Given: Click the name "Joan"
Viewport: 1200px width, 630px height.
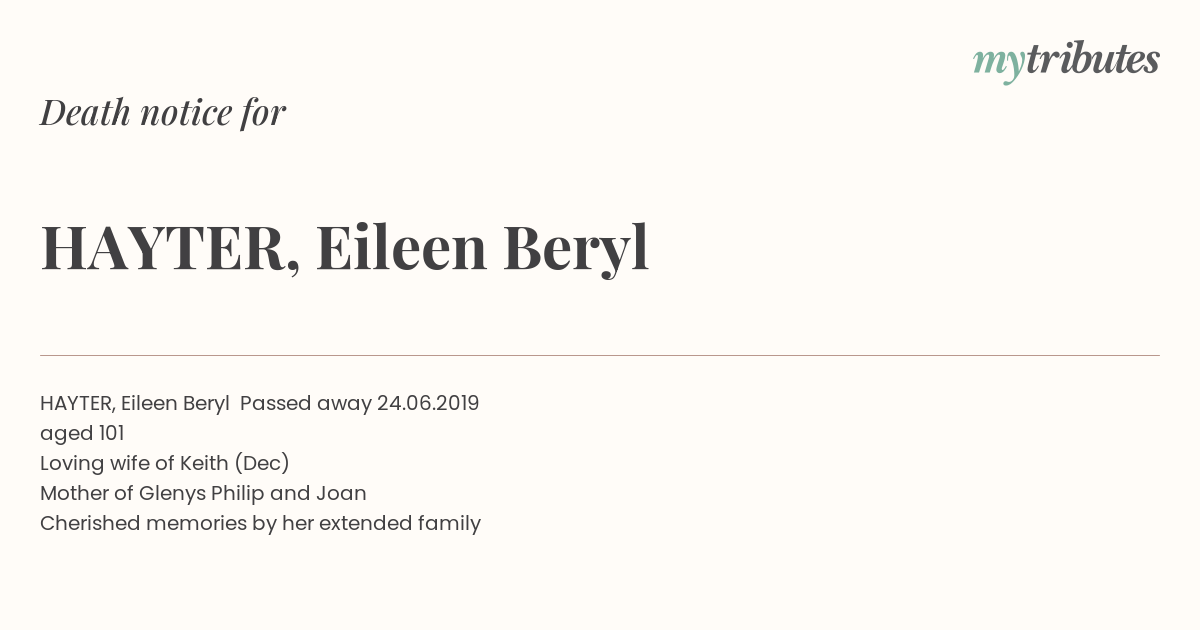Looking at the screenshot, I should coord(341,493).
